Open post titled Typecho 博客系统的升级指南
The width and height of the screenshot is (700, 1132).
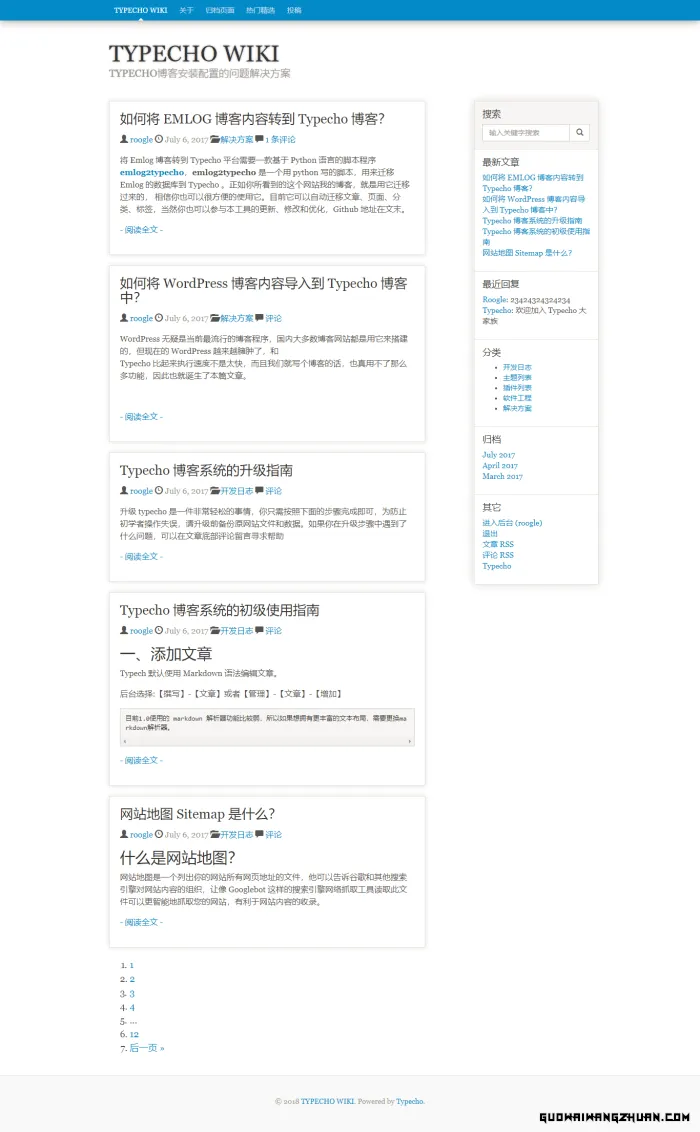pyautogui.click(x=206, y=471)
